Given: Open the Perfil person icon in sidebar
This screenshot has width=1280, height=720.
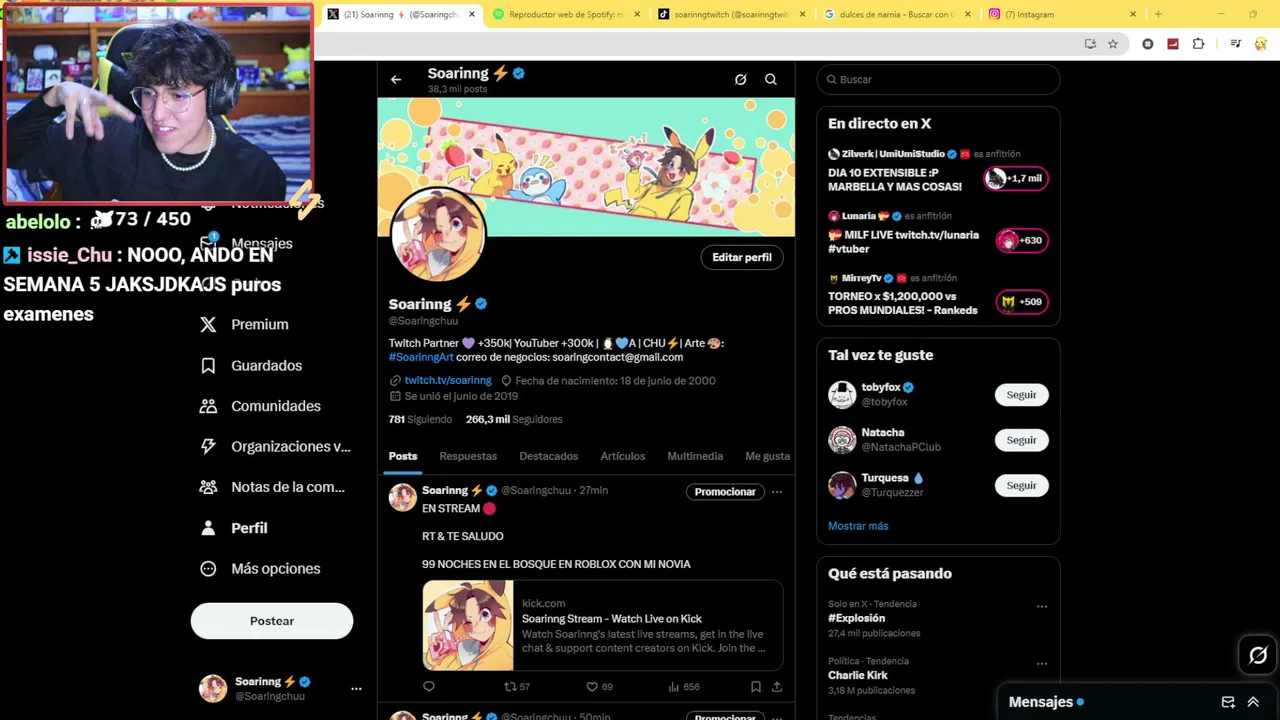Looking at the screenshot, I should 208,528.
